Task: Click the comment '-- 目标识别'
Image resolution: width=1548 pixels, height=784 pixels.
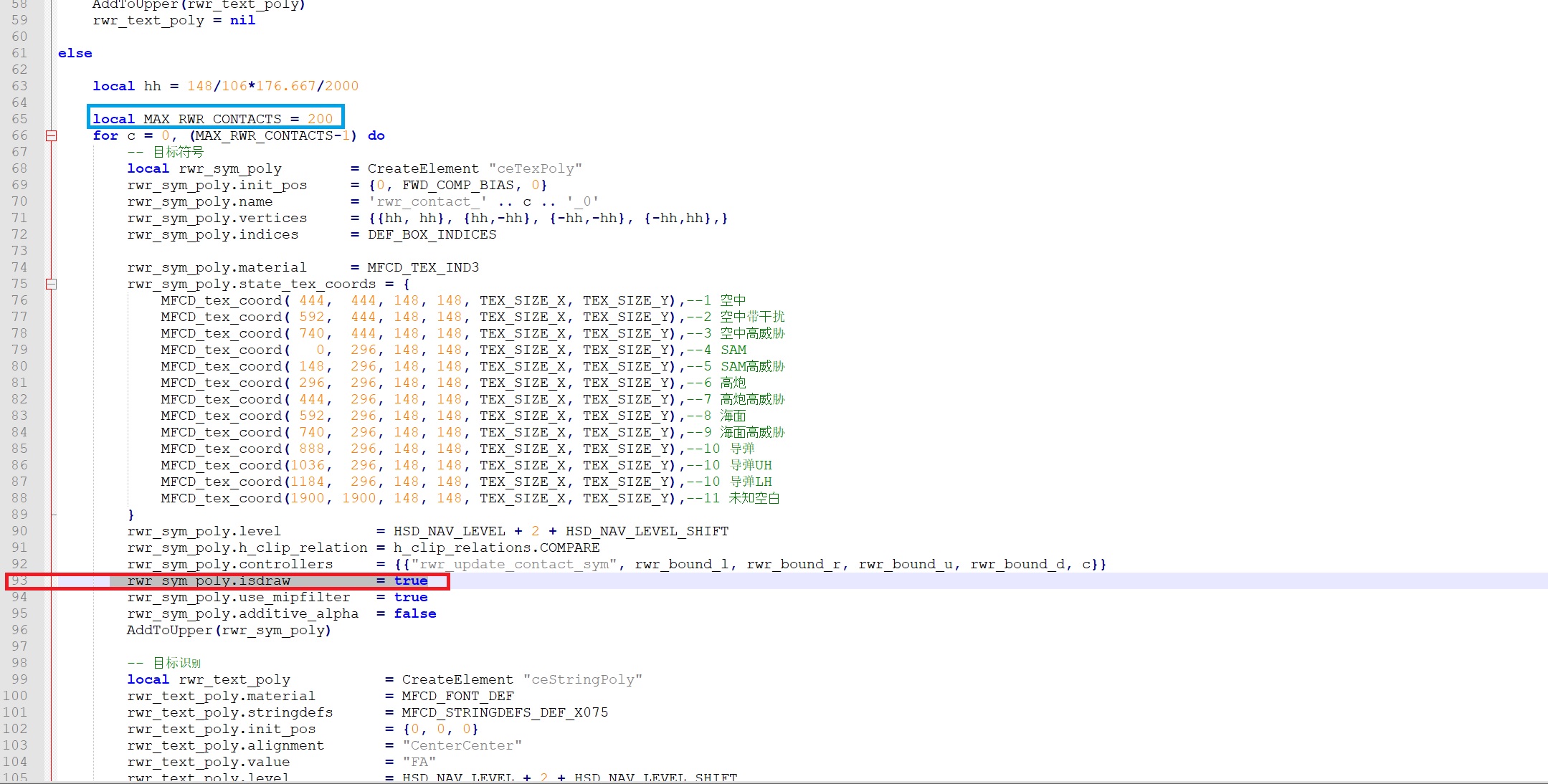Action: point(164,663)
